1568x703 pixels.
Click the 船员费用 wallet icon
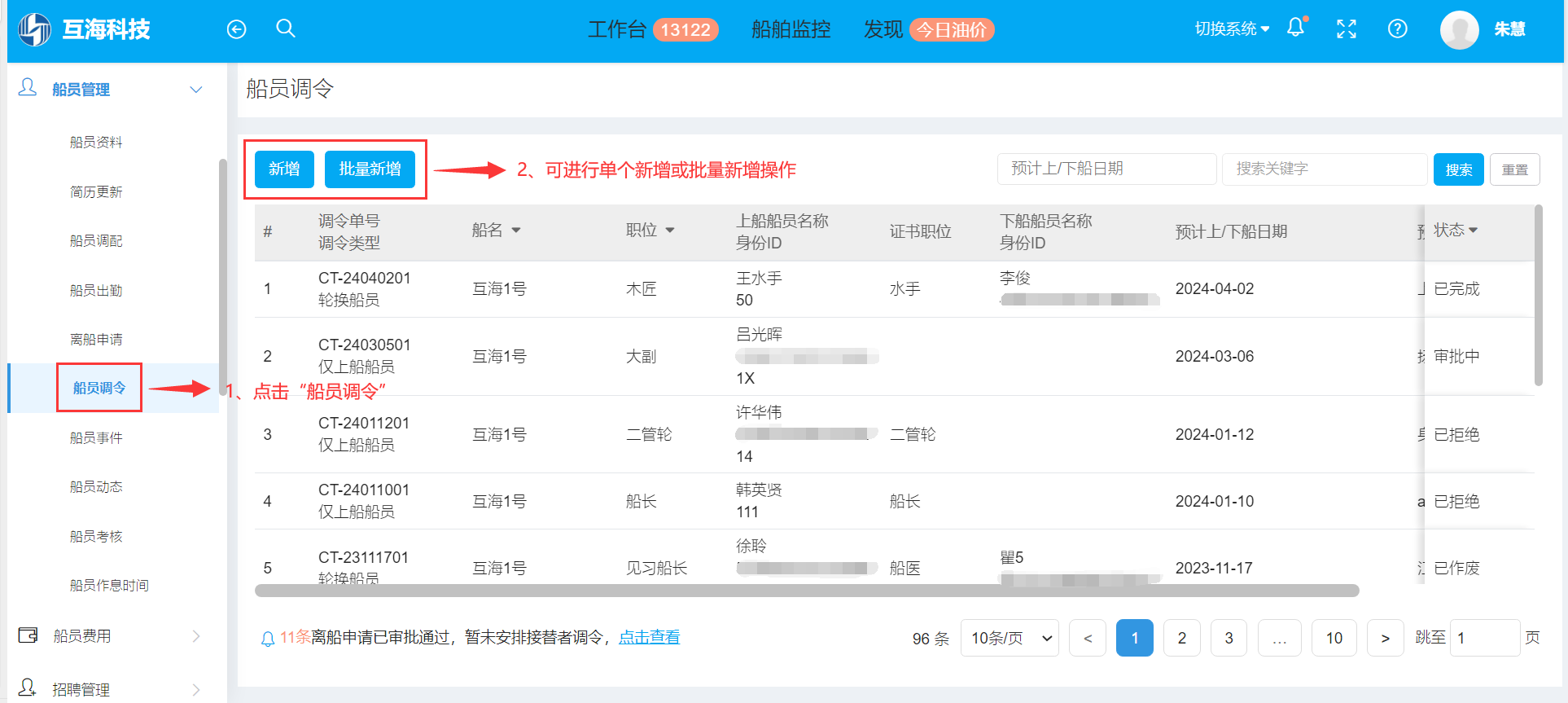(x=28, y=635)
